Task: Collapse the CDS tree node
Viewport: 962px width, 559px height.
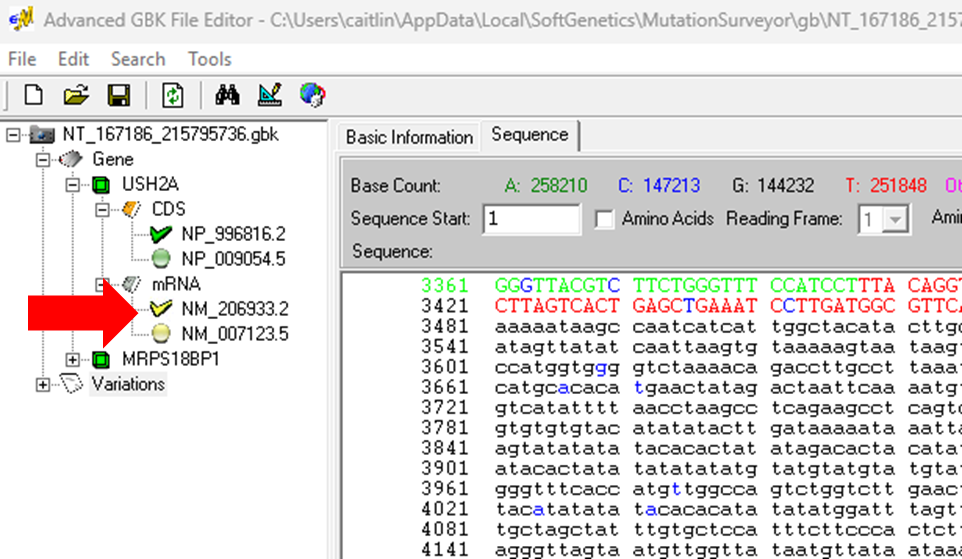Action: pyautogui.click(x=102, y=210)
